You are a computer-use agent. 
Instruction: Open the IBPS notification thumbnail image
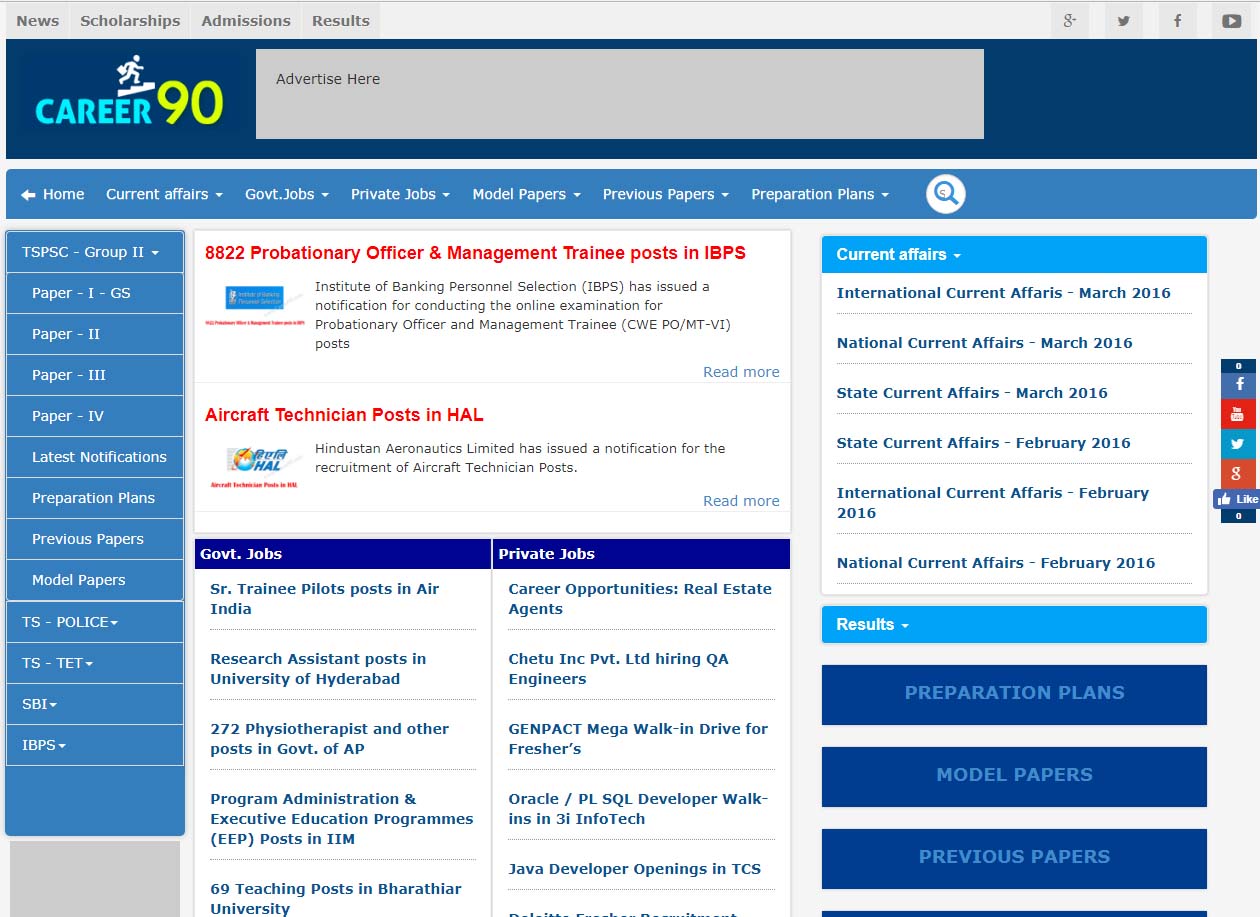(x=255, y=306)
